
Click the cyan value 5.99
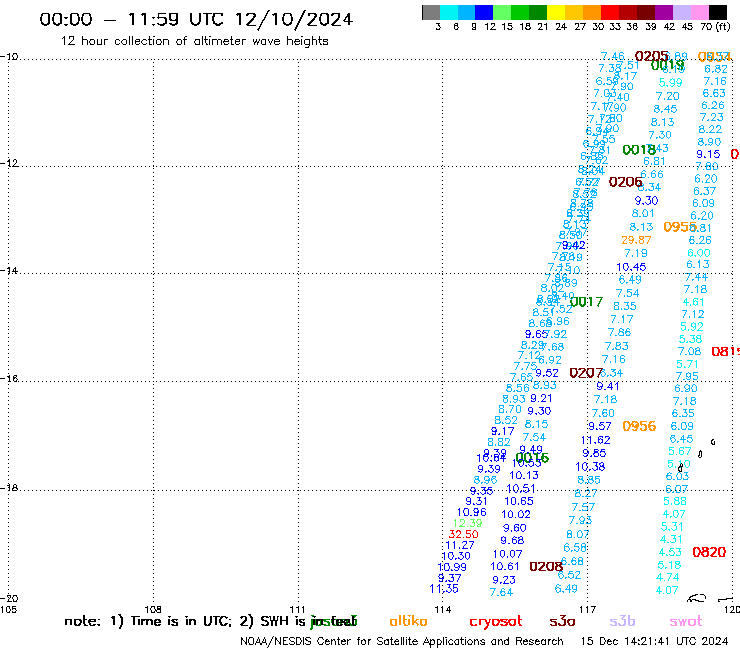(x=671, y=83)
